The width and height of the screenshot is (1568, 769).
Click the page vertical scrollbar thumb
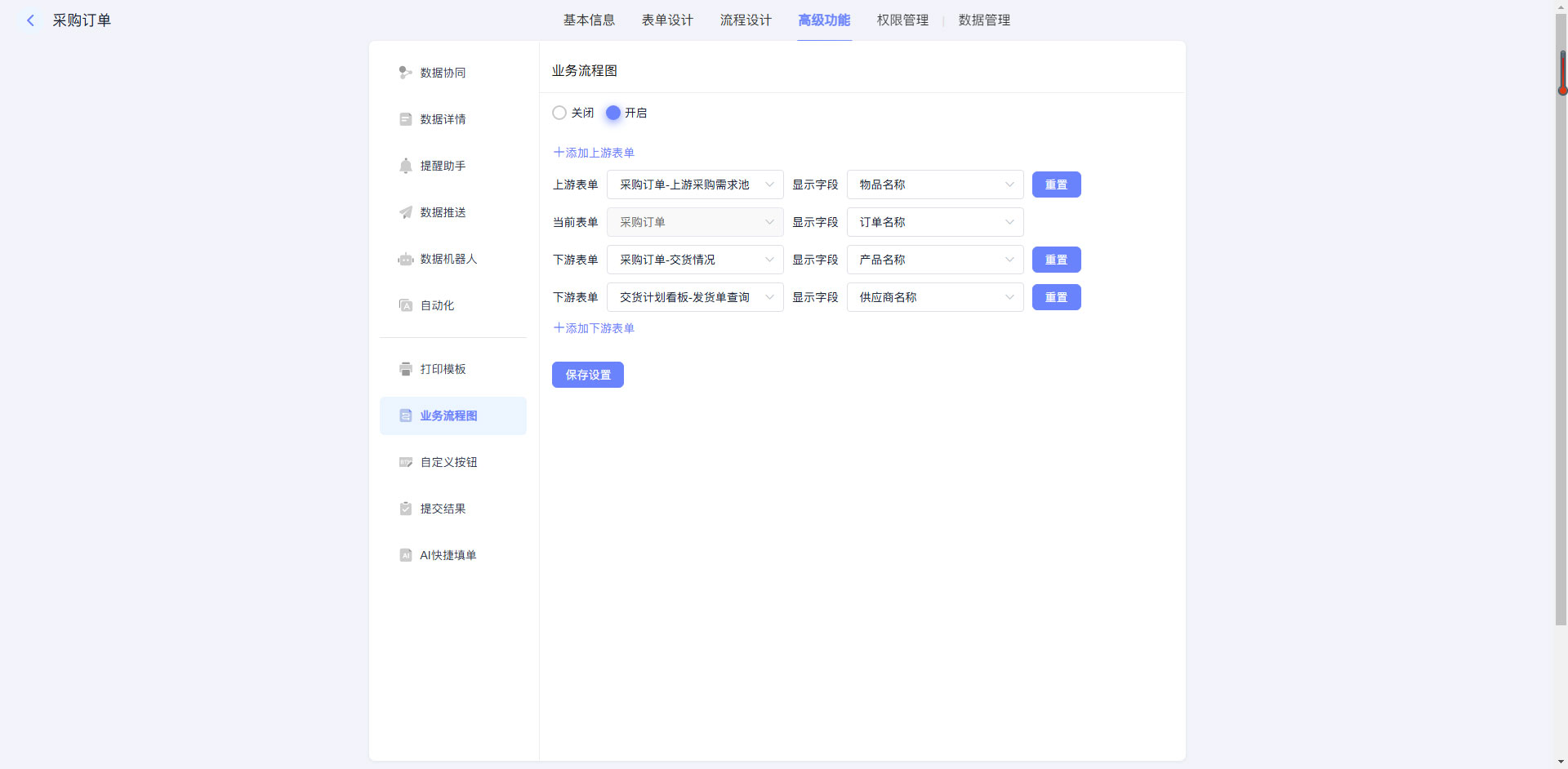click(1561, 327)
